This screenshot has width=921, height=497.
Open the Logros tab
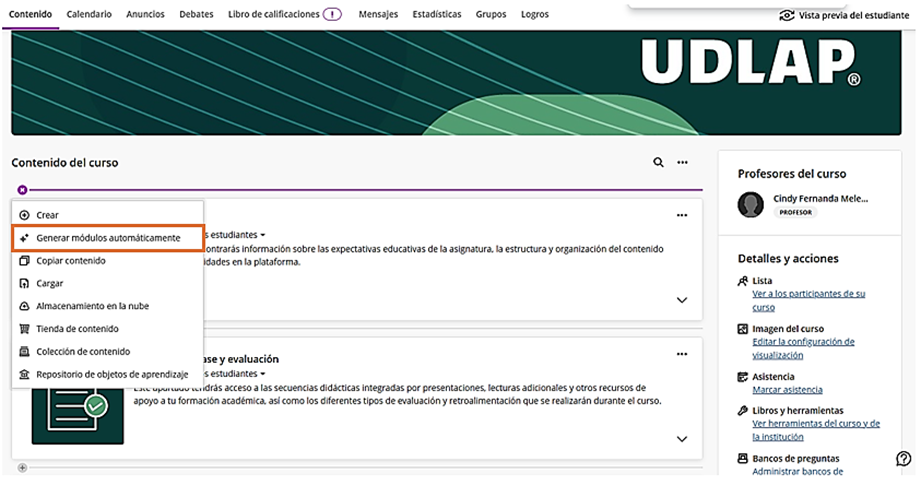click(x=535, y=14)
